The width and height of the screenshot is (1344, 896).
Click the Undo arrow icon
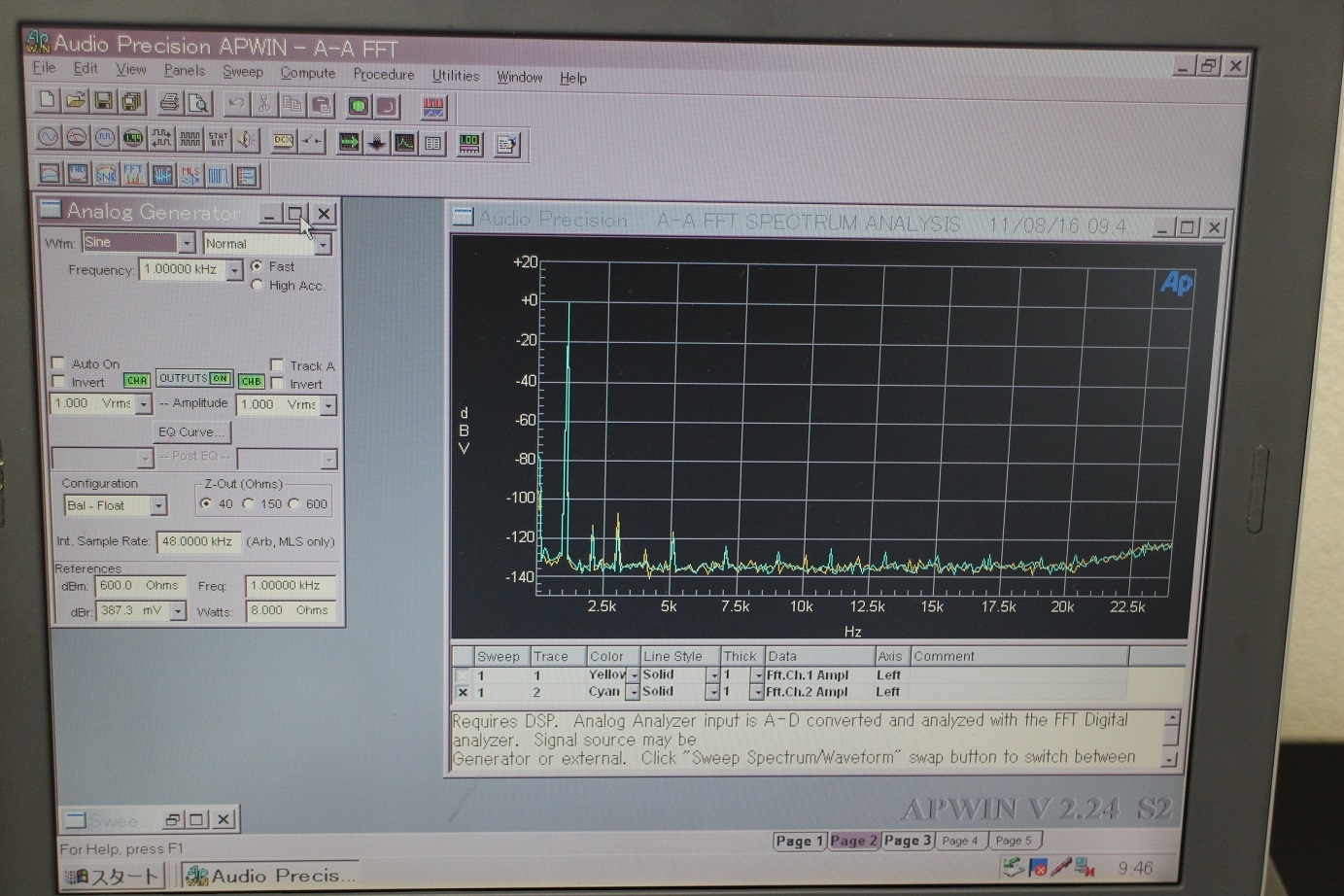[x=236, y=103]
